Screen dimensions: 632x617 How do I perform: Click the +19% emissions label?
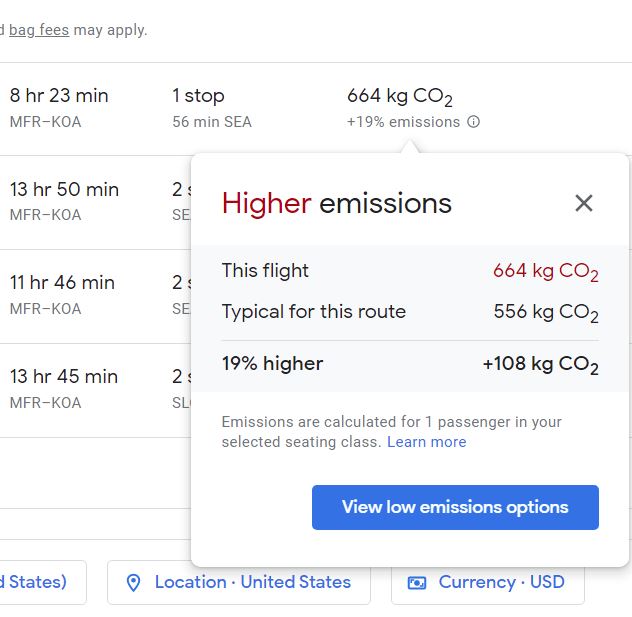point(403,122)
